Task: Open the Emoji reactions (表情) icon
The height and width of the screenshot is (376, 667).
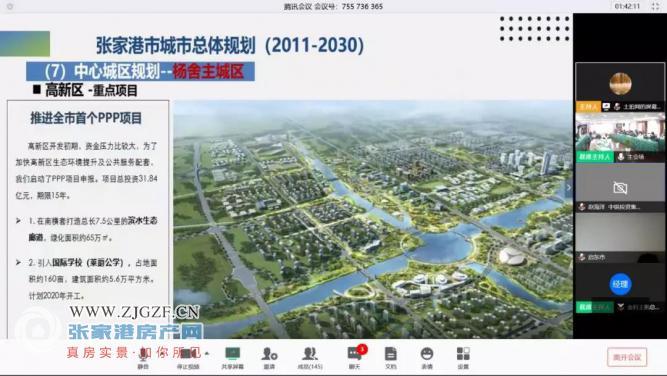Action: point(427,354)
